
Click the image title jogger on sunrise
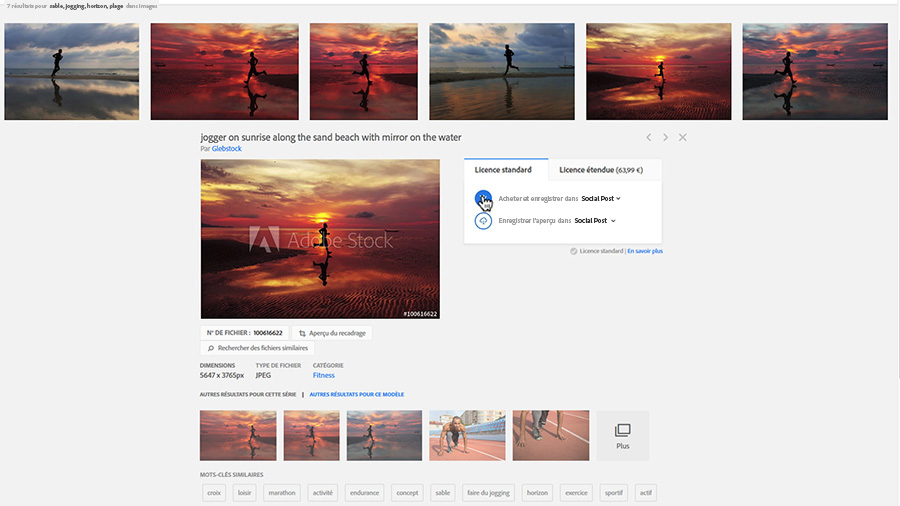pos(331,137)
